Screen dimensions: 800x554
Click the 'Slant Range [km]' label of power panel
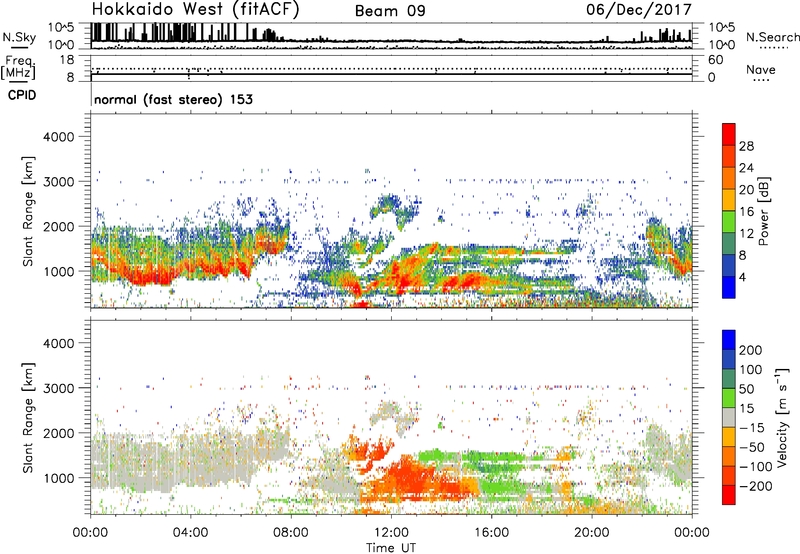pos(28,212)
